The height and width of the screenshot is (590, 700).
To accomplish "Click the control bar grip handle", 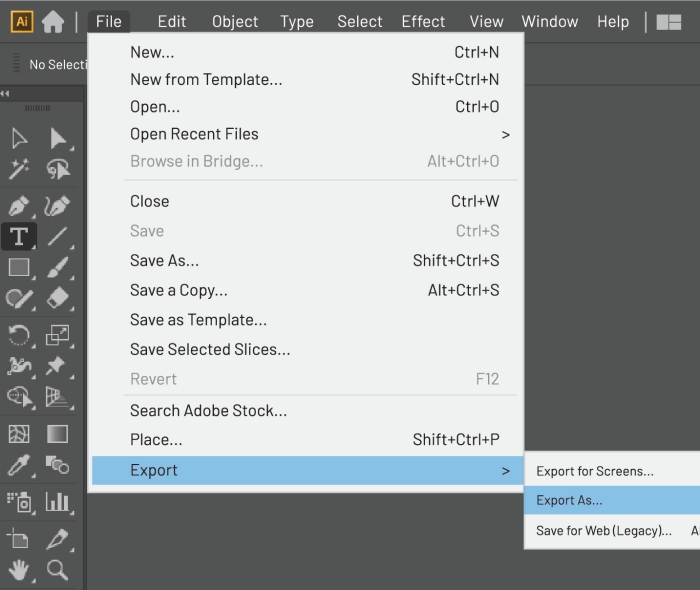I will 17,62.
